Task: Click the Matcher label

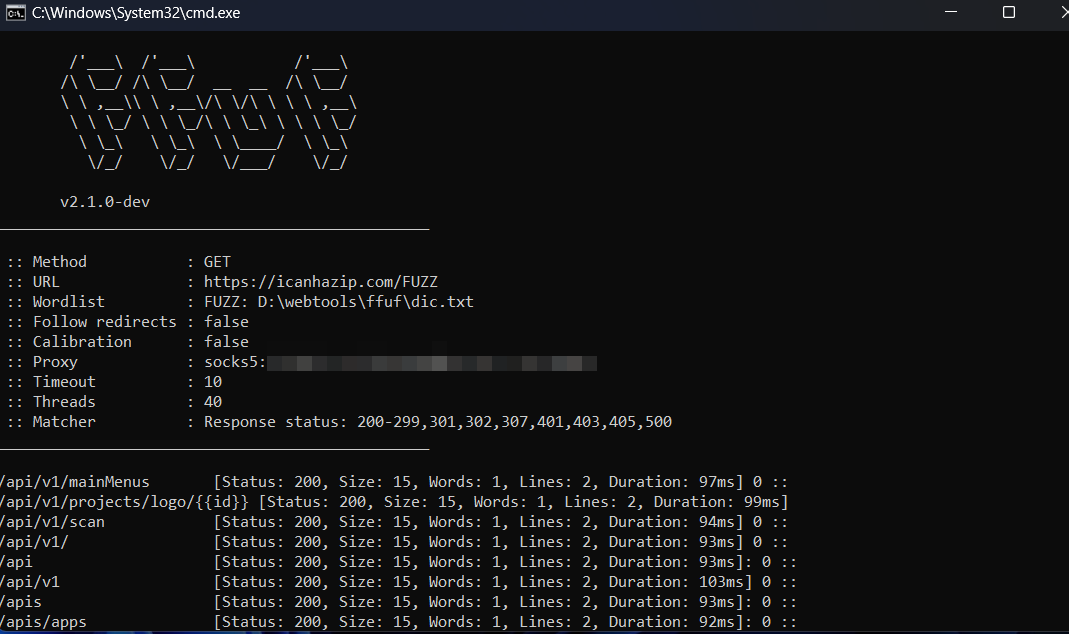Action: click(64, 422)
